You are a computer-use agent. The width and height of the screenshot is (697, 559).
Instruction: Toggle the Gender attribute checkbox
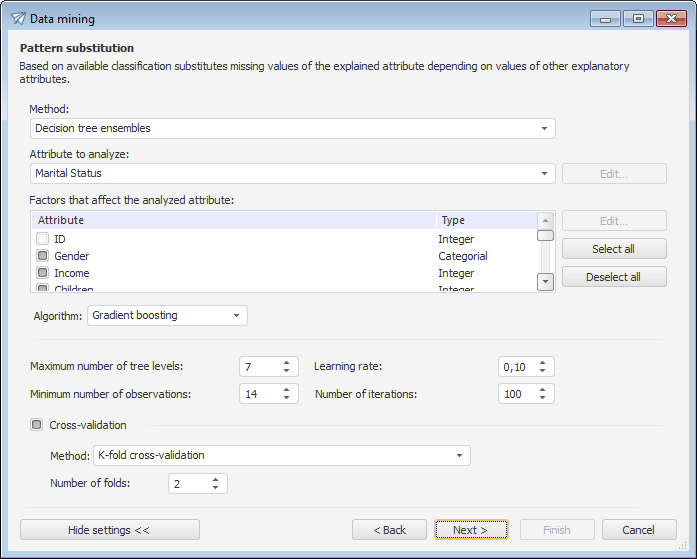click(x=43, y=256)
